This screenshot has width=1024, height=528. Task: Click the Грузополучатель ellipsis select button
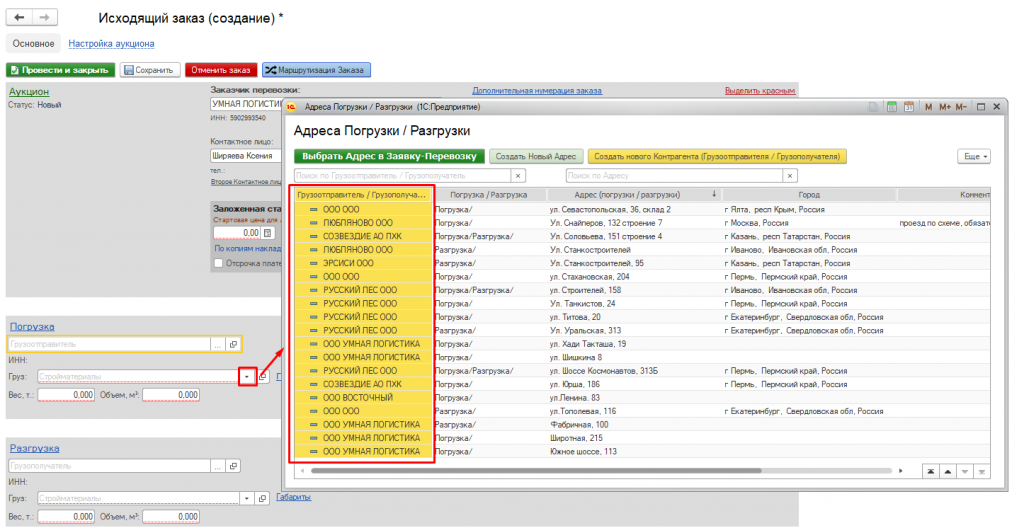tap(217, 466)
